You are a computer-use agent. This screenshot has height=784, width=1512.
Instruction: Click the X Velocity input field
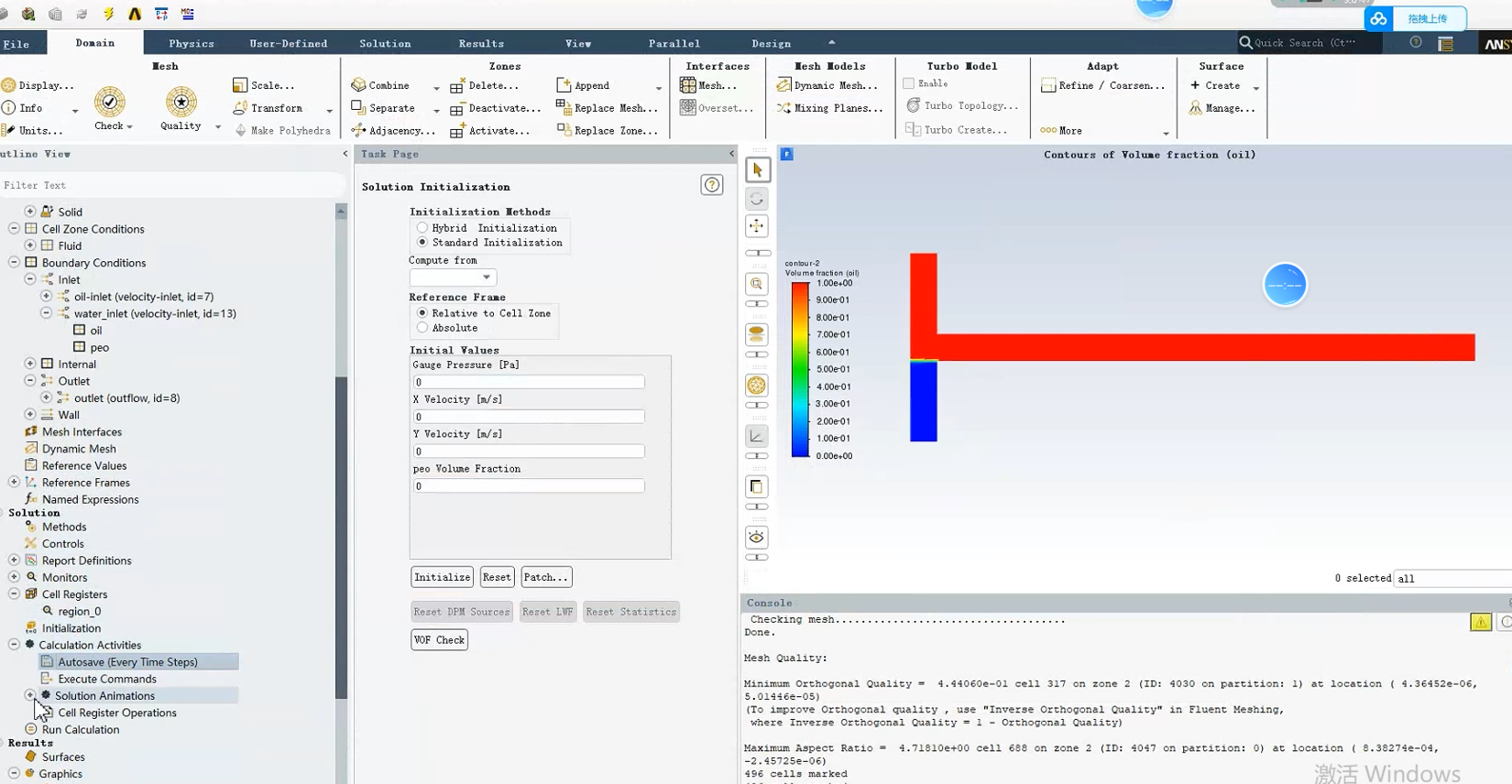529,417
